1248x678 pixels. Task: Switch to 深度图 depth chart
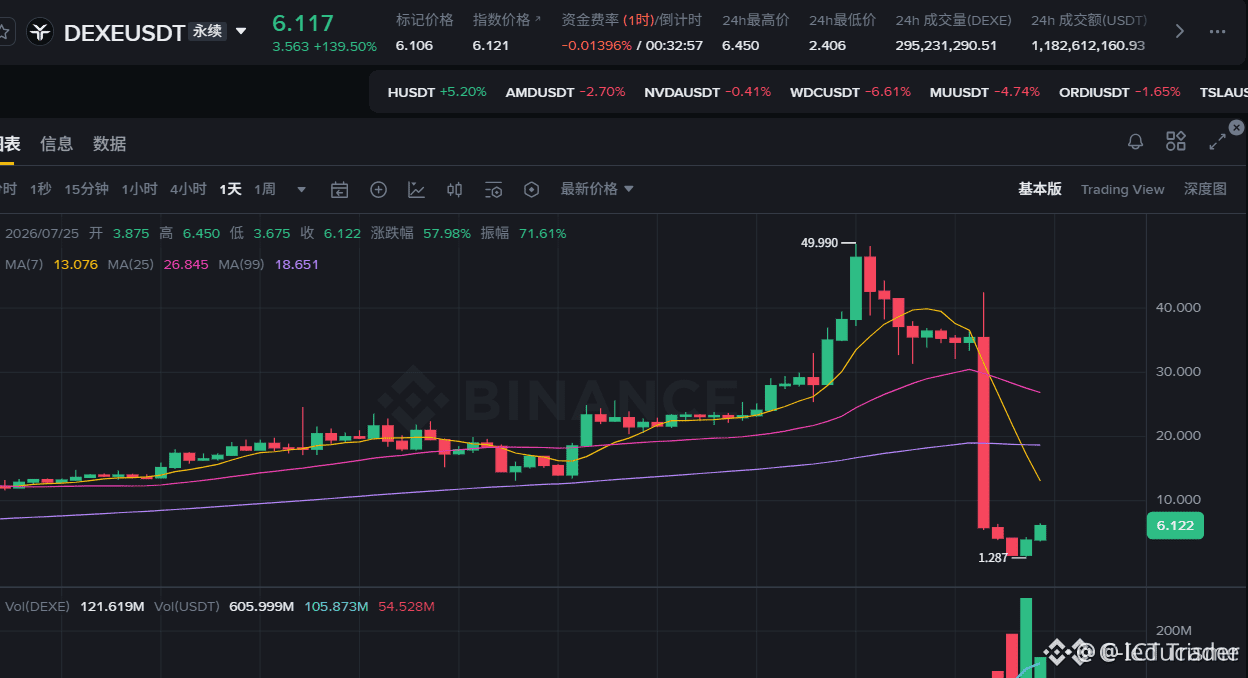pos(1205,189)
